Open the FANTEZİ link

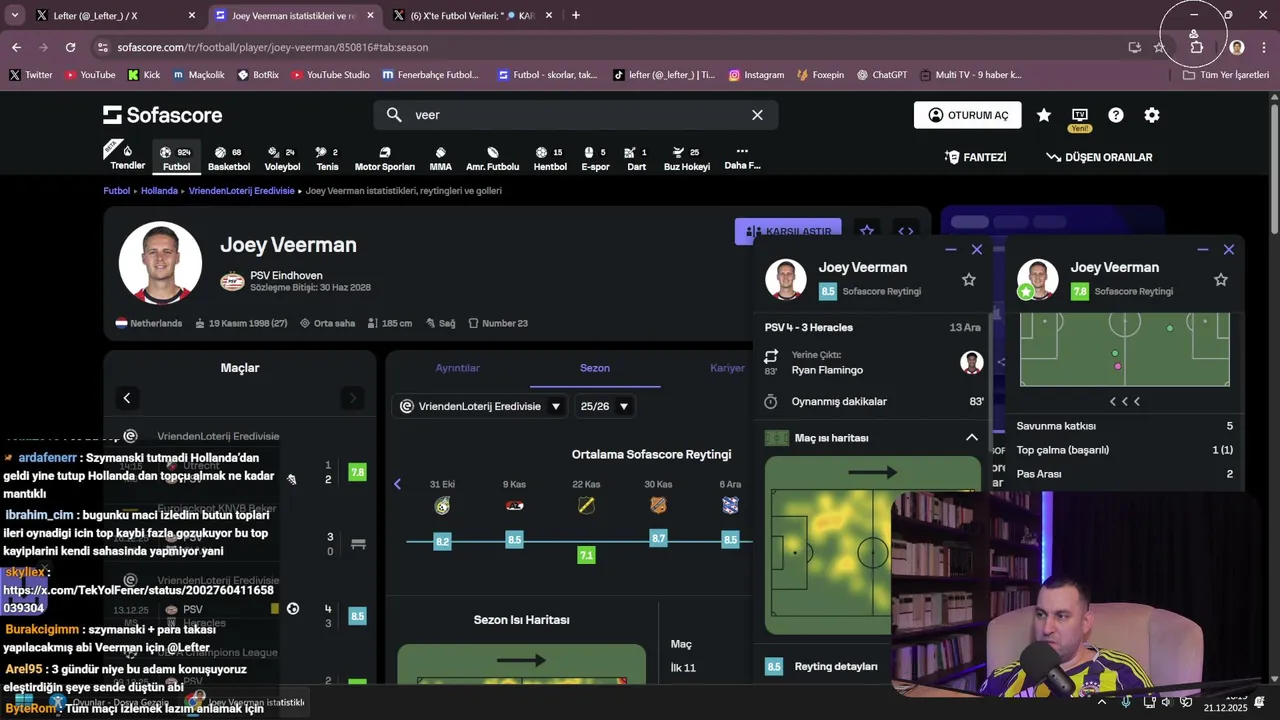click(x=975, y=157)
